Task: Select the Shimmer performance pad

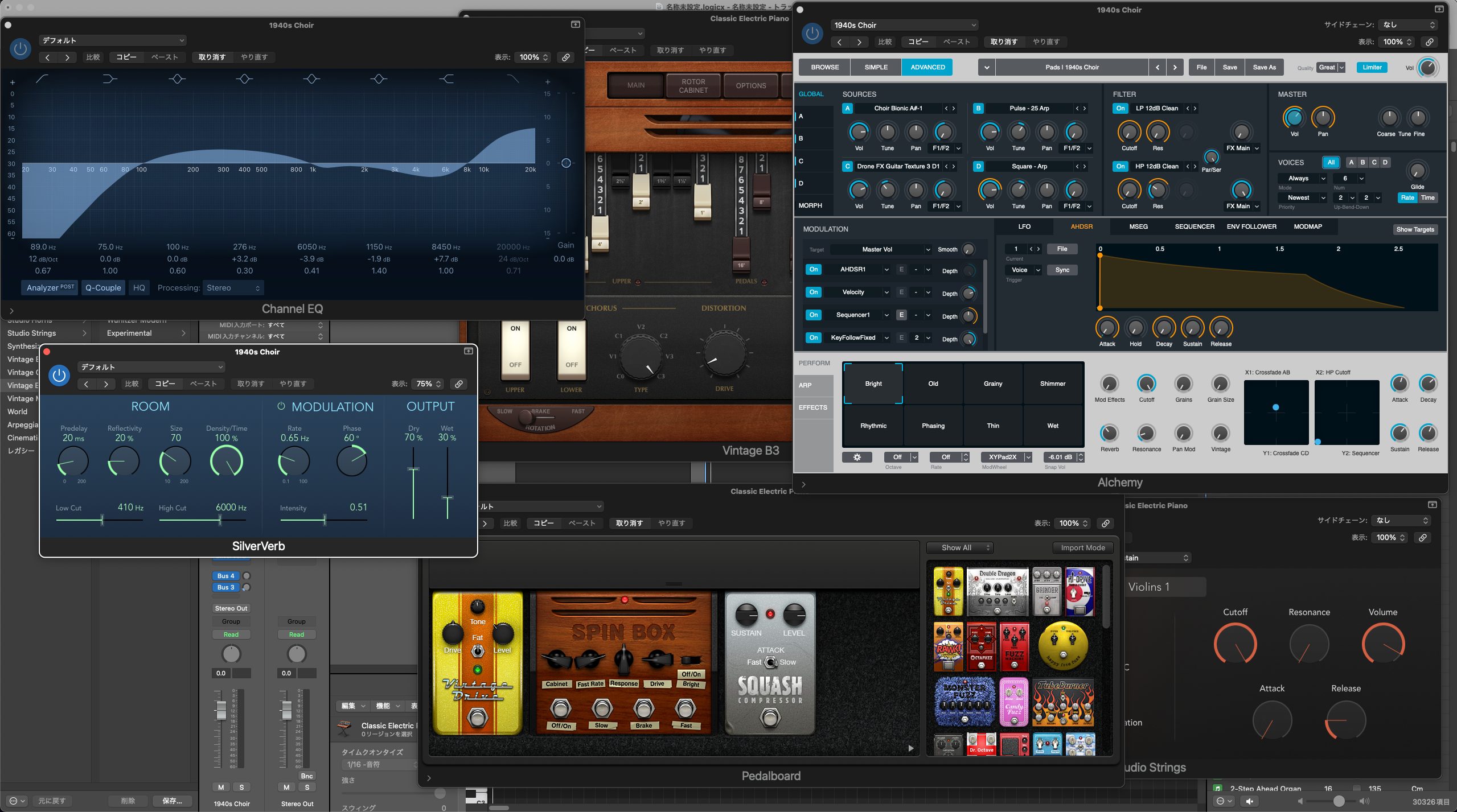Action: click(1053, 384)
